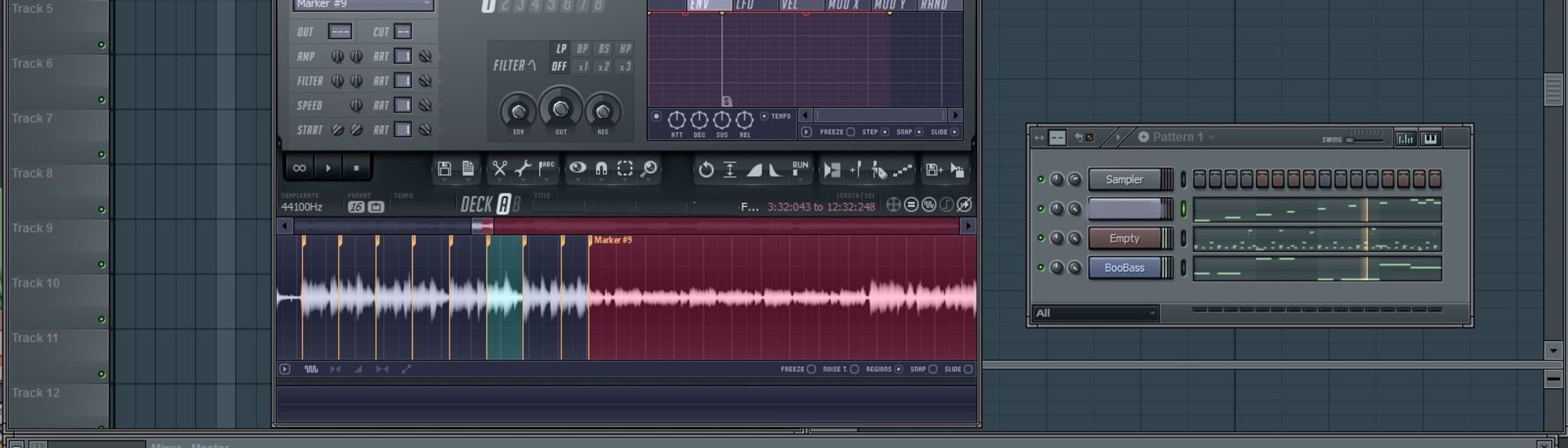The height and width of the screenshot is (448, 1568).
Task: Open the dashed-square select menu
Action: tap(625, 168)
